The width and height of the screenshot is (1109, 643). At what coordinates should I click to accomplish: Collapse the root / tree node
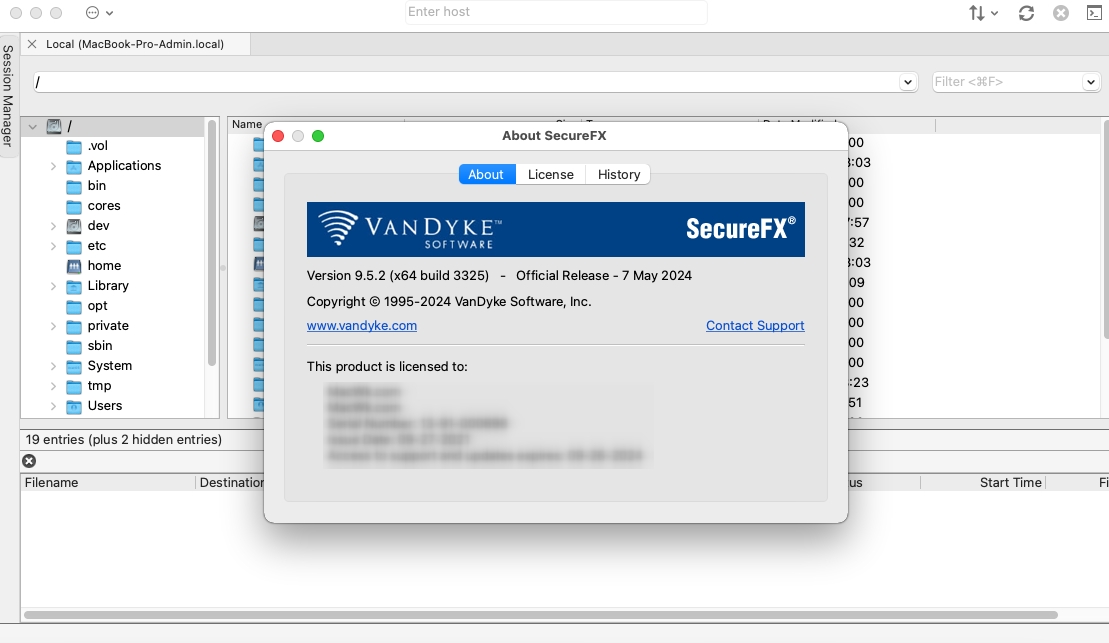(x=33, y=127)
